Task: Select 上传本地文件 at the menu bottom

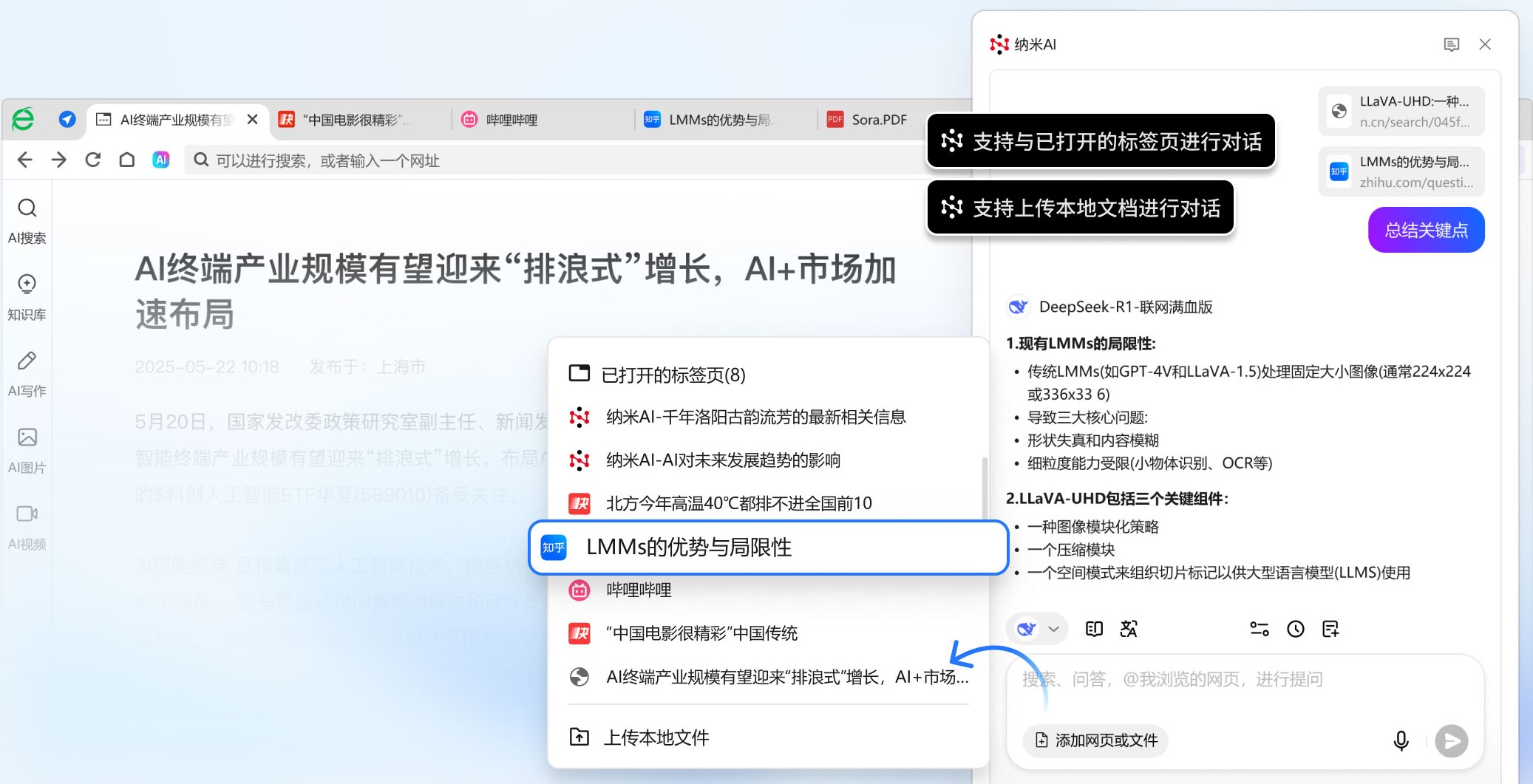Action: [x=656, y=737]
